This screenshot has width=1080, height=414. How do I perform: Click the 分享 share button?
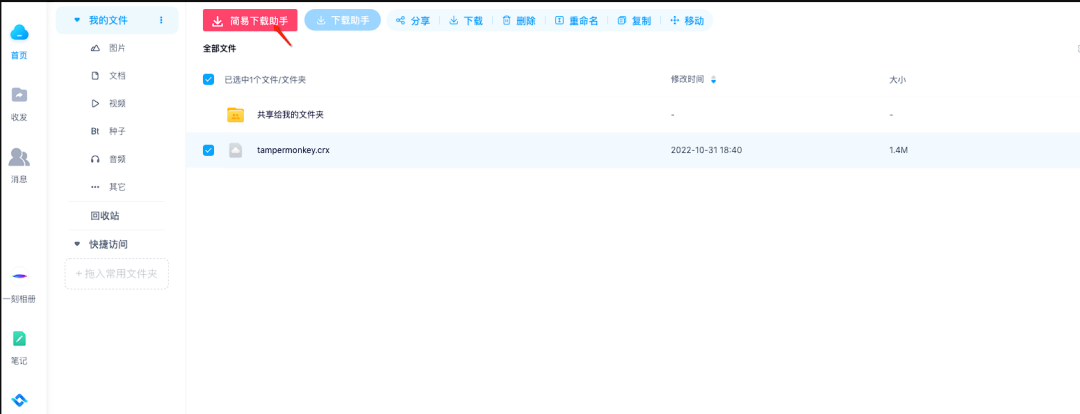[x=413, y=21]
